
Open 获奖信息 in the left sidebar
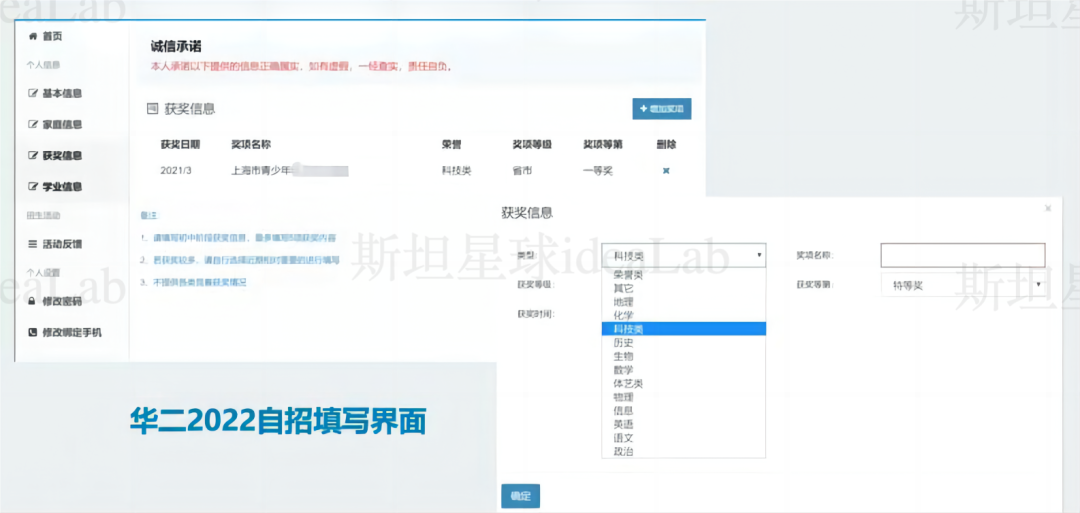click(x=62, y=156)
